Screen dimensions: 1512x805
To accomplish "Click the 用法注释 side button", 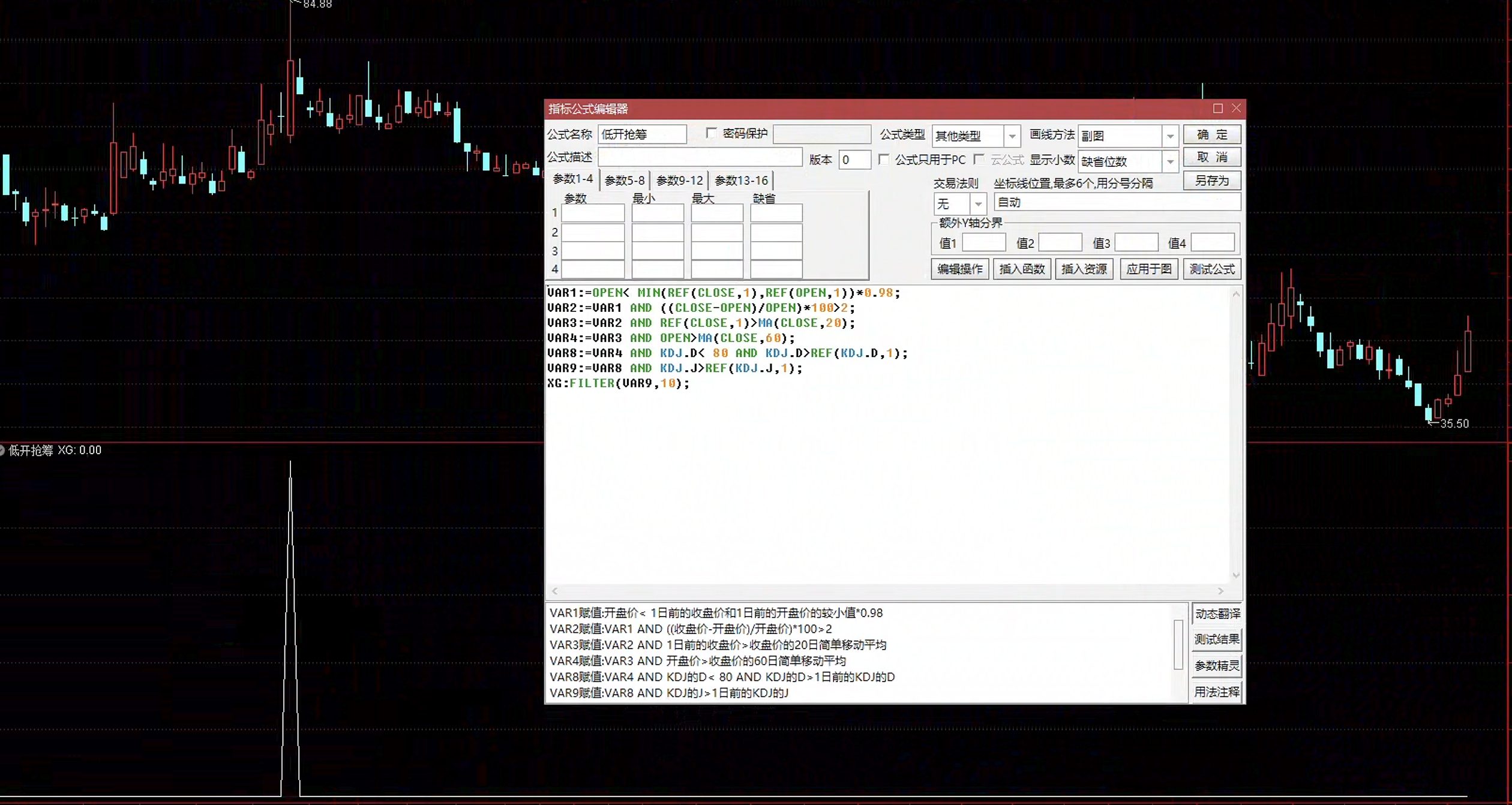I will coord(1217,692).
